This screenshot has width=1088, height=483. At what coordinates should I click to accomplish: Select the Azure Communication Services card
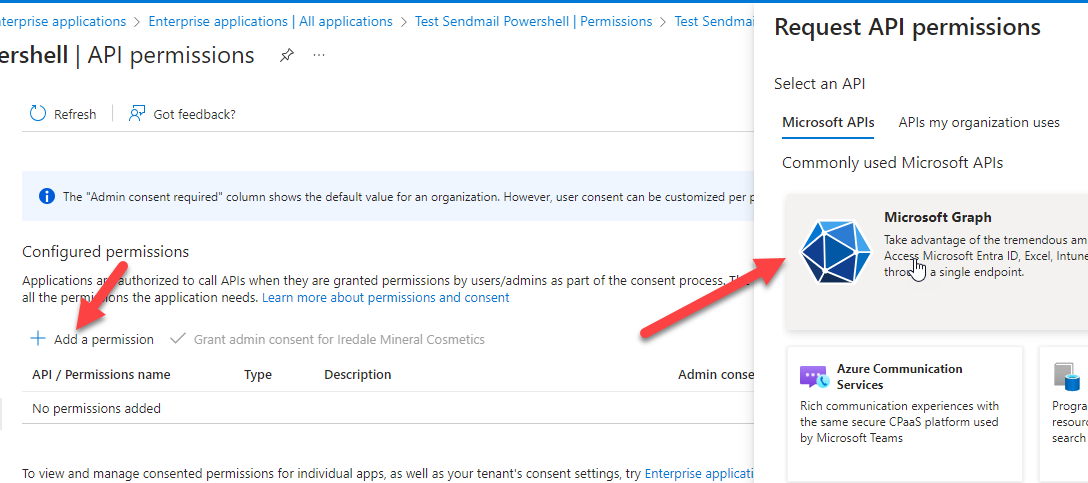(905, 414)
